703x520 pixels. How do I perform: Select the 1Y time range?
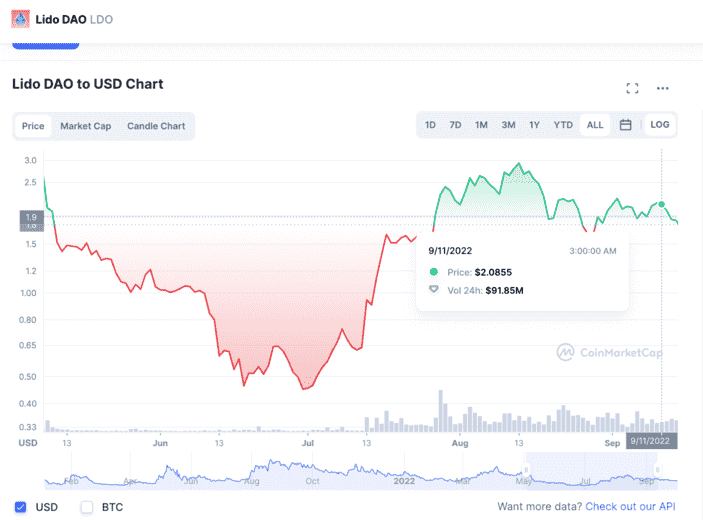tap(534, 125)
